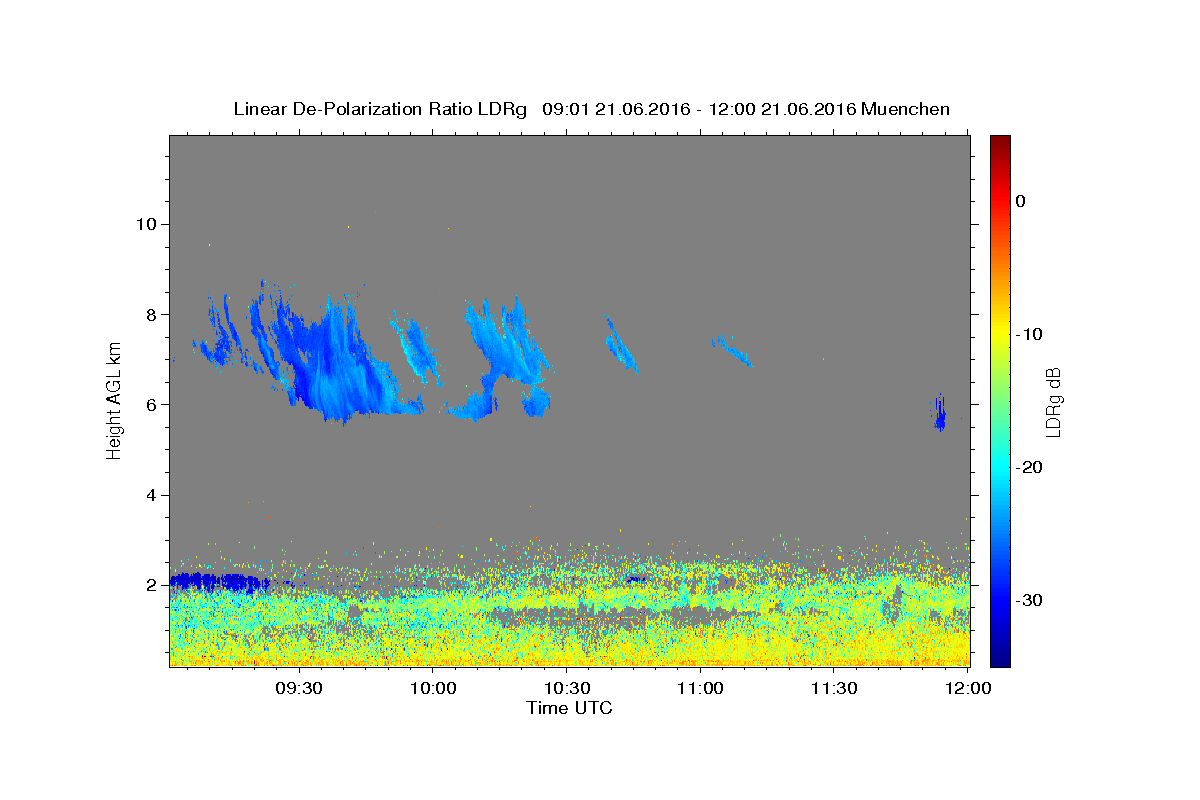This screenshot has height=800, width=1200.
Task: Click the 11:30 time tick label
Action: pos(834,688)
